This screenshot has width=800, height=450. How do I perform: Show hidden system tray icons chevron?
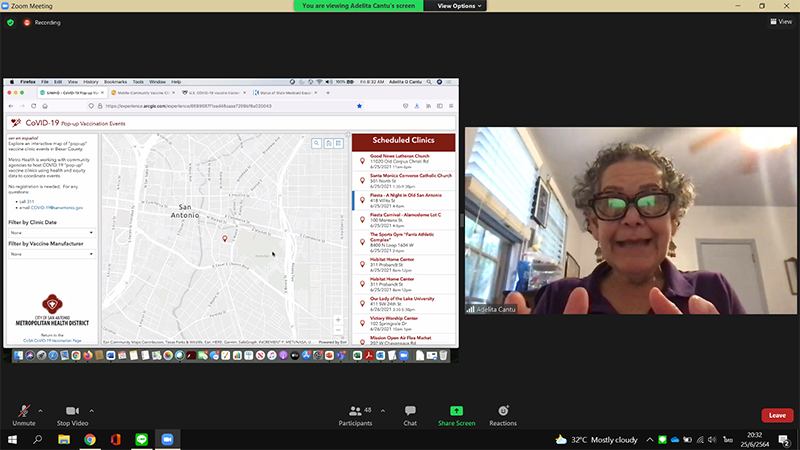coord(649,439)
